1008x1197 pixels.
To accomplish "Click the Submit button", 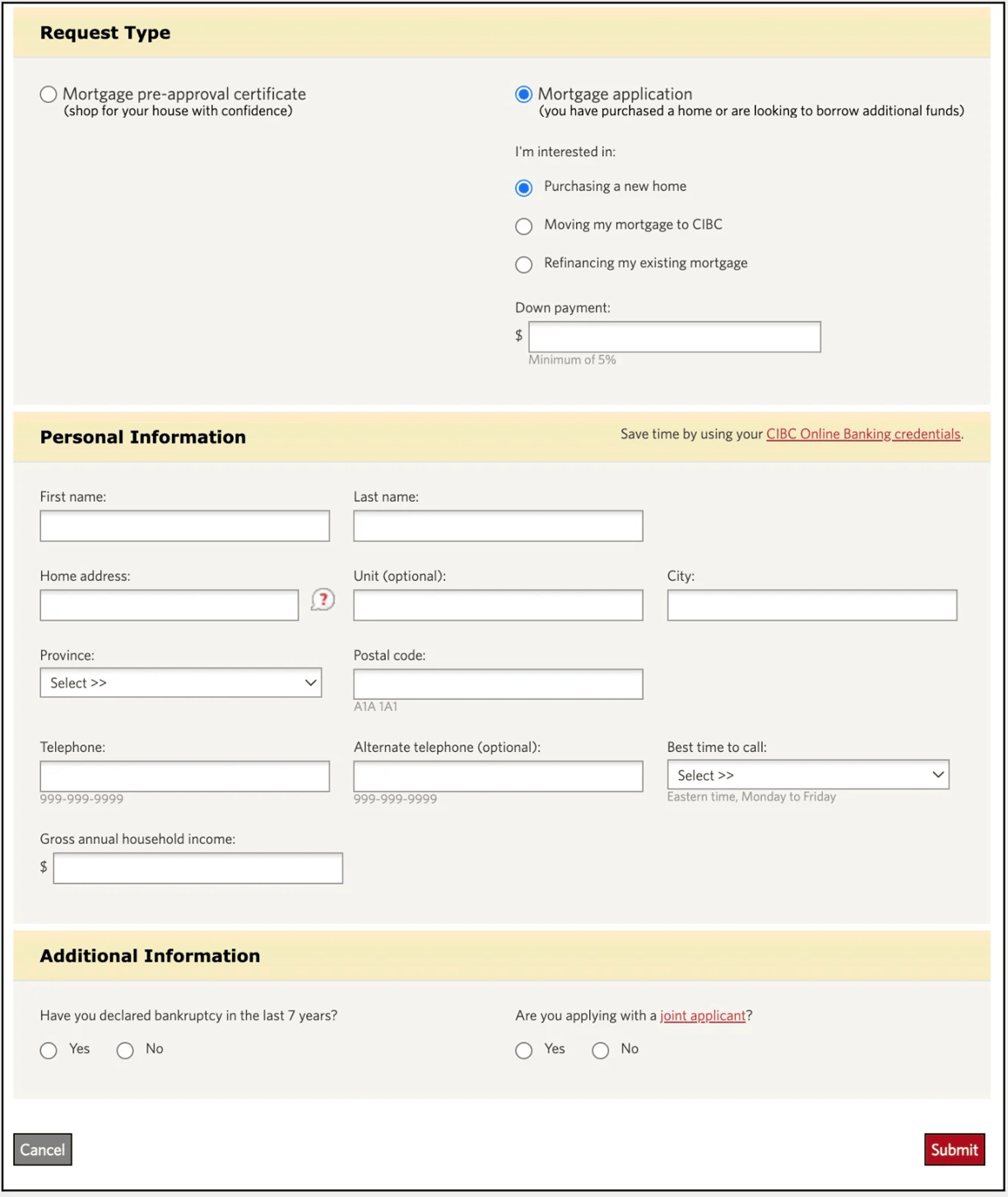I will pos(954,1149).
